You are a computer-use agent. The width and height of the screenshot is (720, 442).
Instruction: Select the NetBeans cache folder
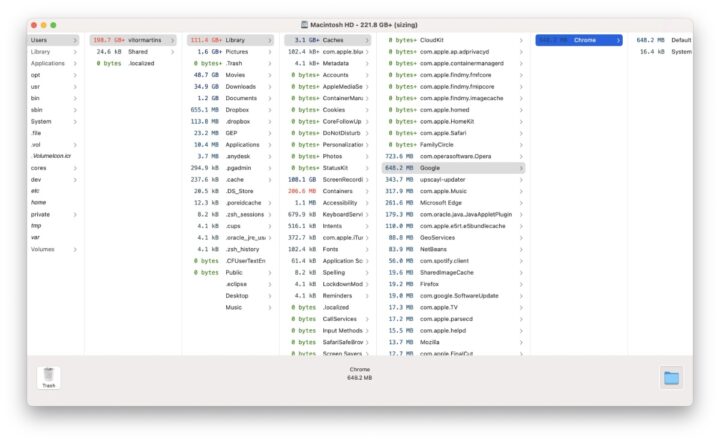454,249
